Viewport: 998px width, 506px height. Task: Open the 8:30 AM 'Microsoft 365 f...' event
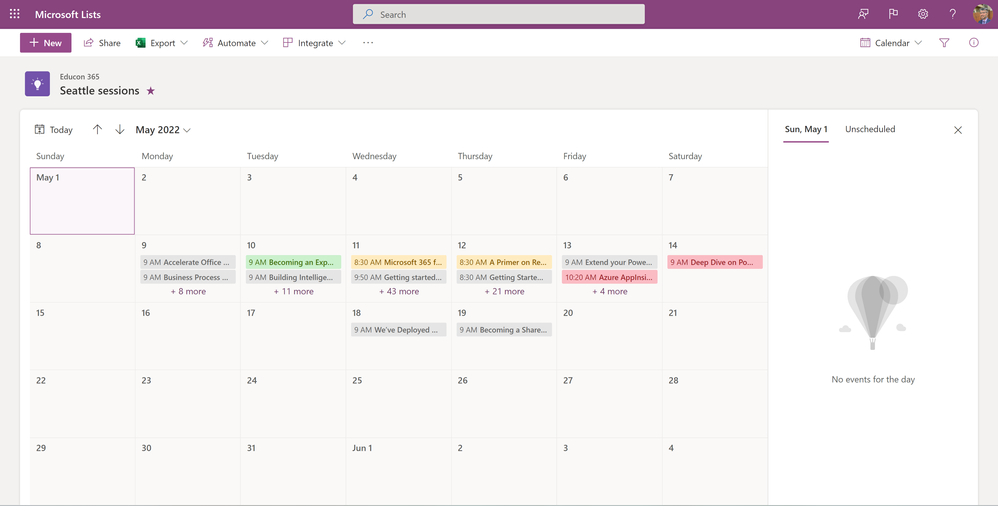pyautogui.click(x=399, y=262)
